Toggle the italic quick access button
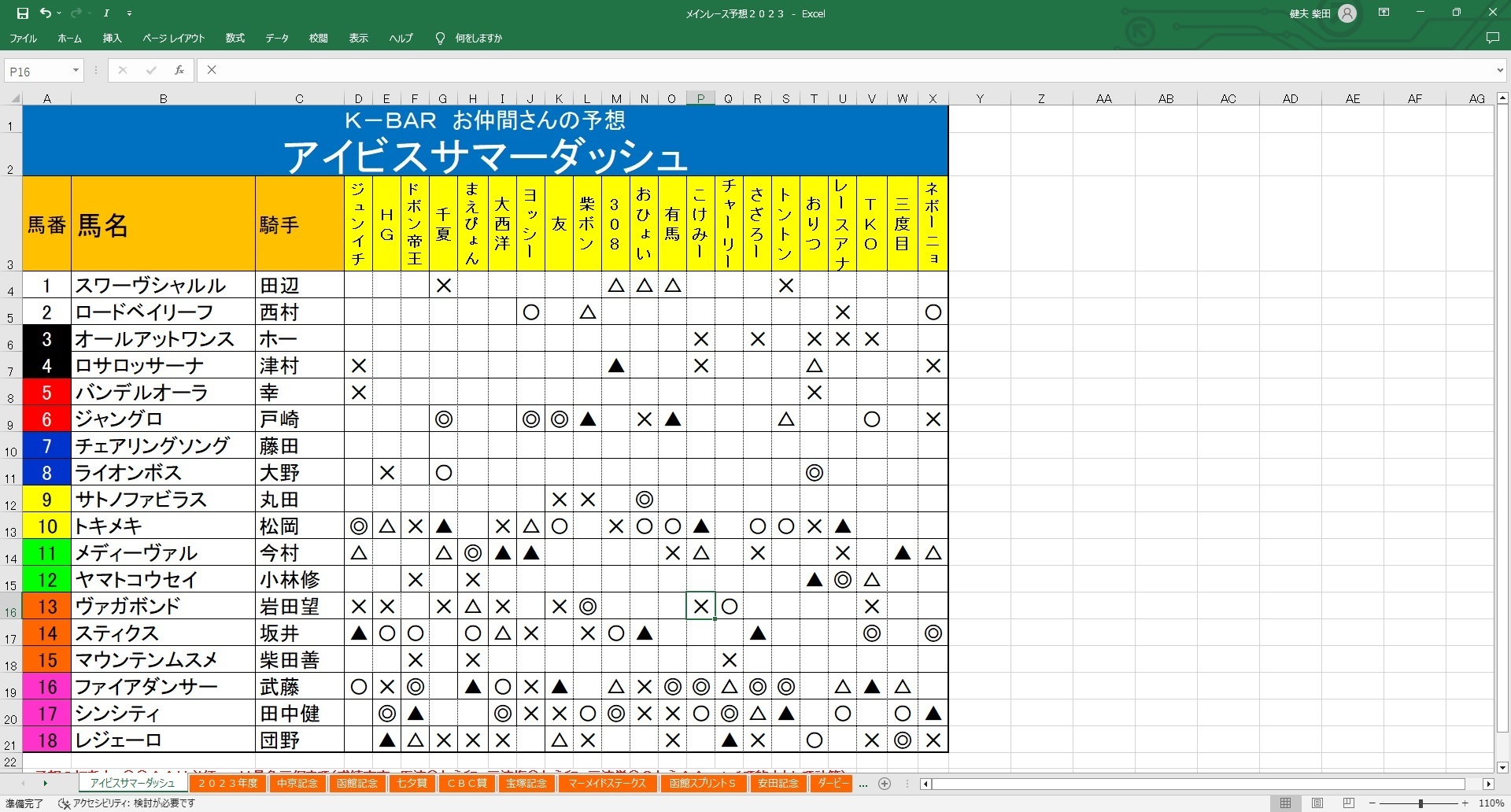Screen dimensions: 1511x812 tap(106, 13)
